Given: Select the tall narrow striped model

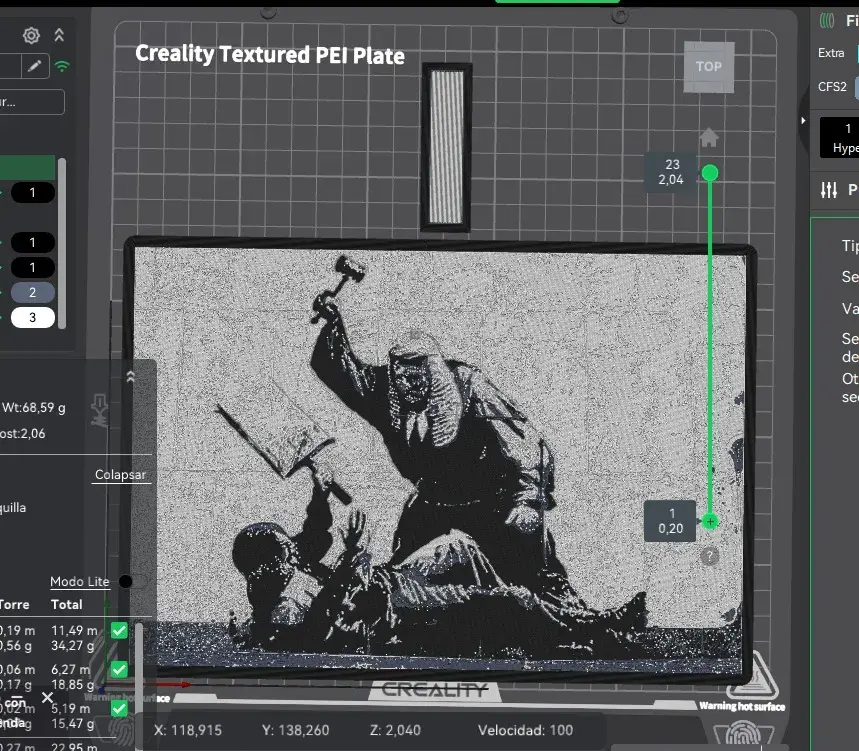Looking at the screenshot, I should (446, 147).
